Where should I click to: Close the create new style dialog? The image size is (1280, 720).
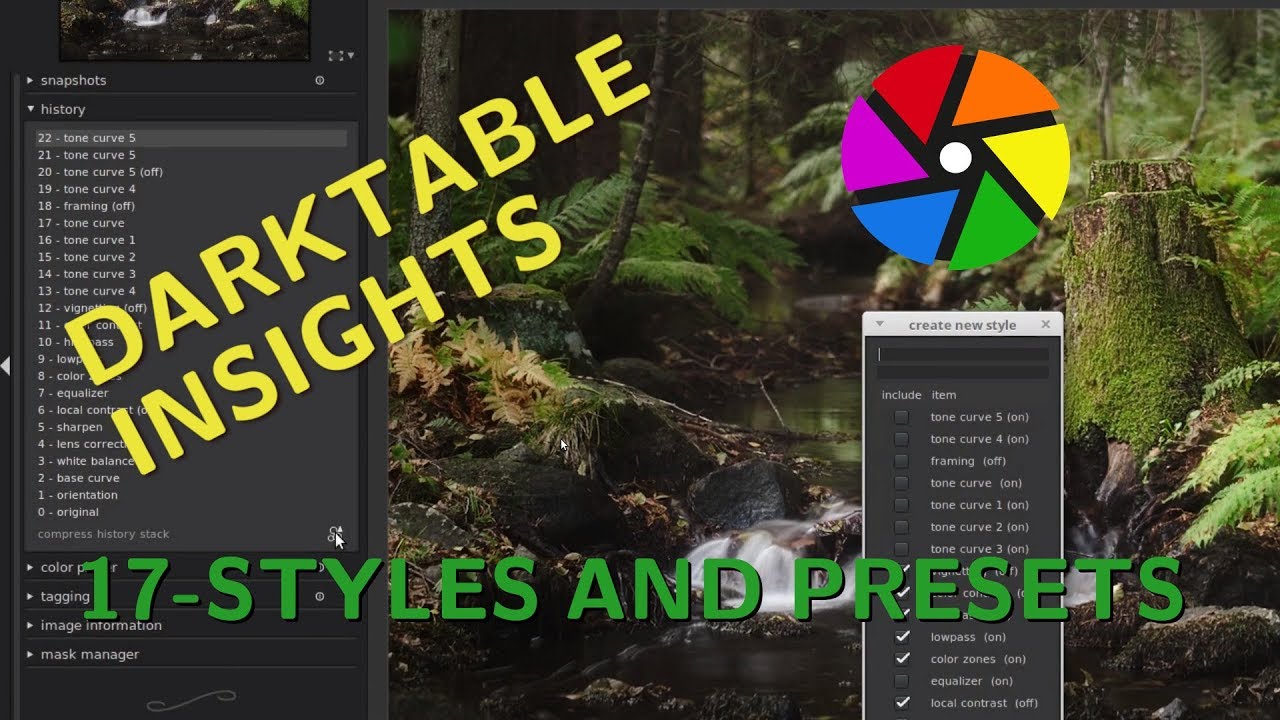(1046, 324)
